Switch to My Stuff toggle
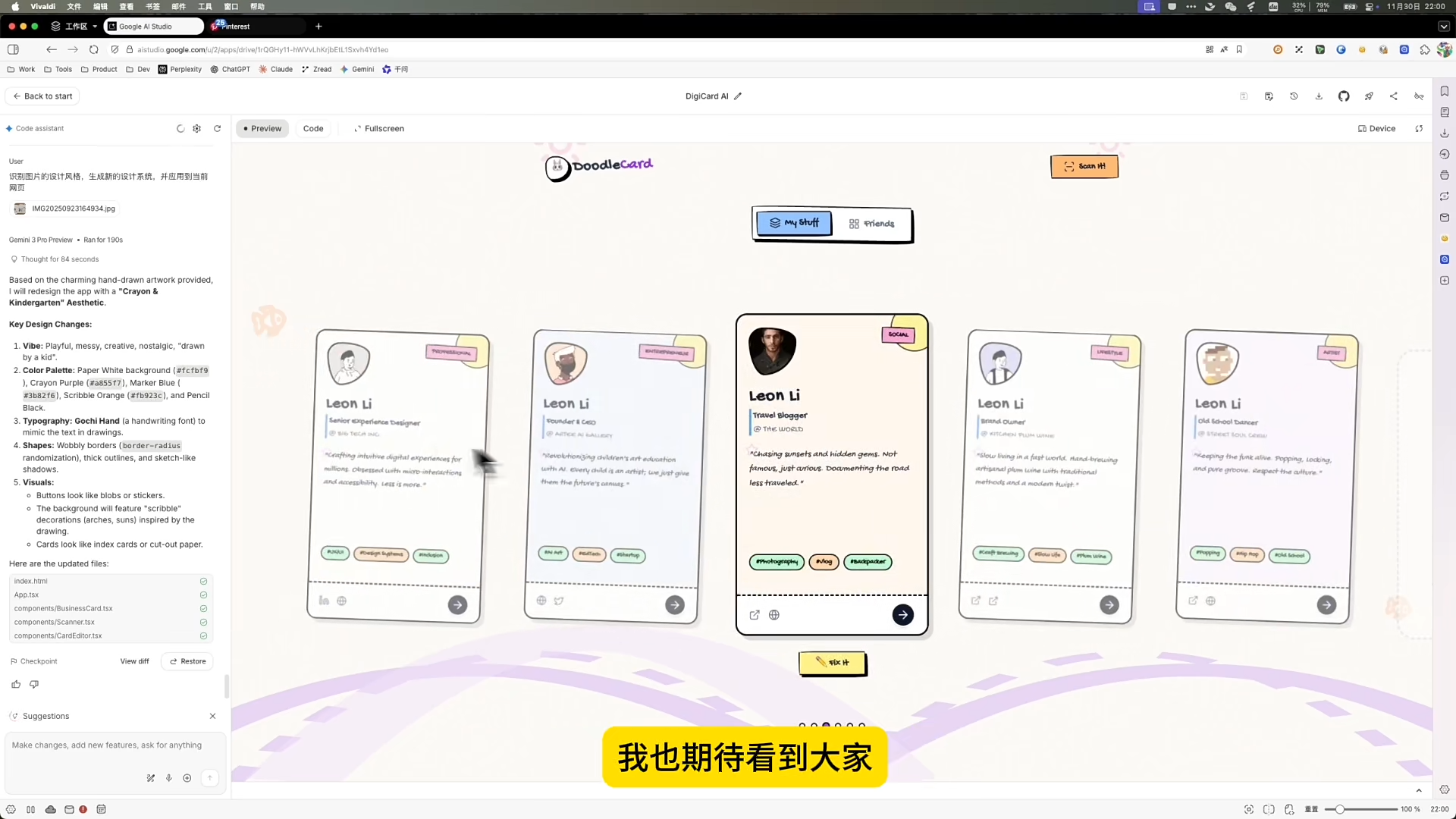The width and height of the screenshot is (1456, 819). coord(794,223)
